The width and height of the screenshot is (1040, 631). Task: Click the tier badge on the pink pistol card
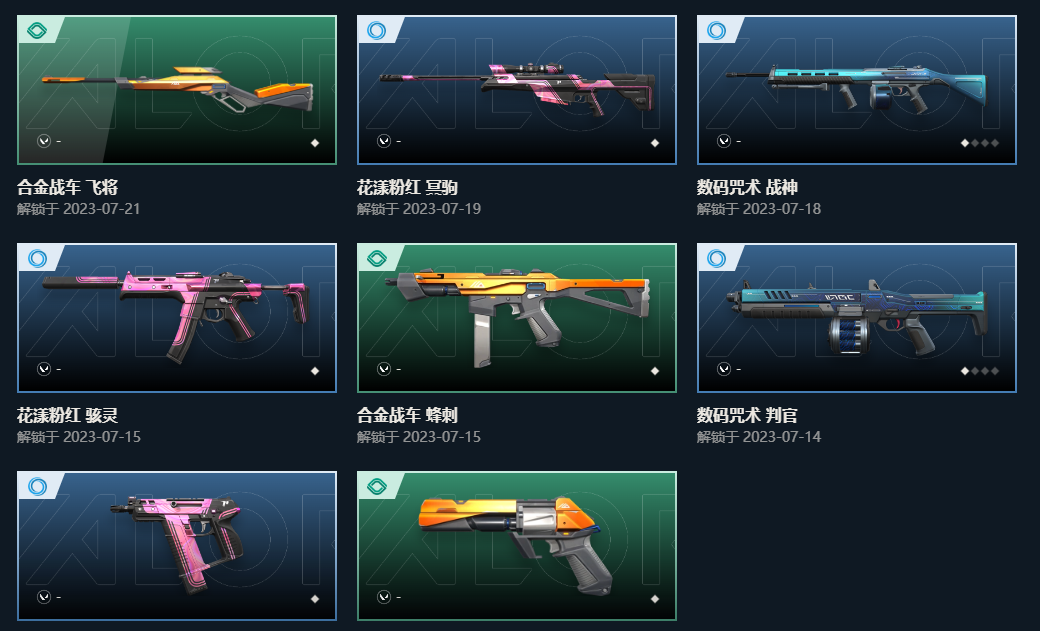[36, 486]
